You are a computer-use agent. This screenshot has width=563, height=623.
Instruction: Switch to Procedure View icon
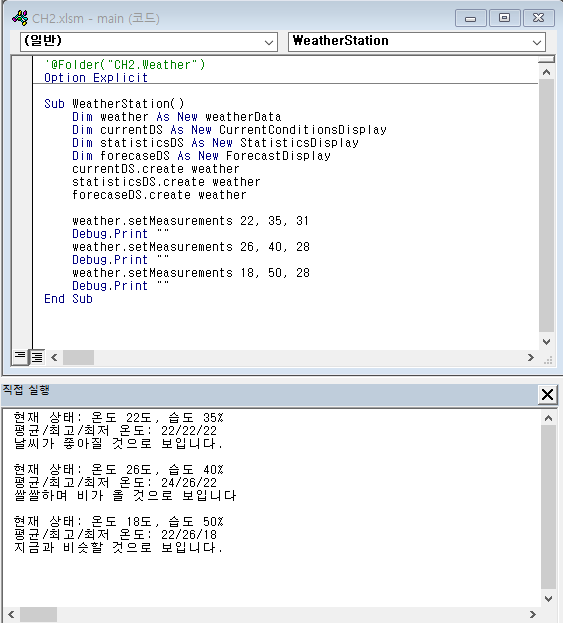(x=20, y=356)
